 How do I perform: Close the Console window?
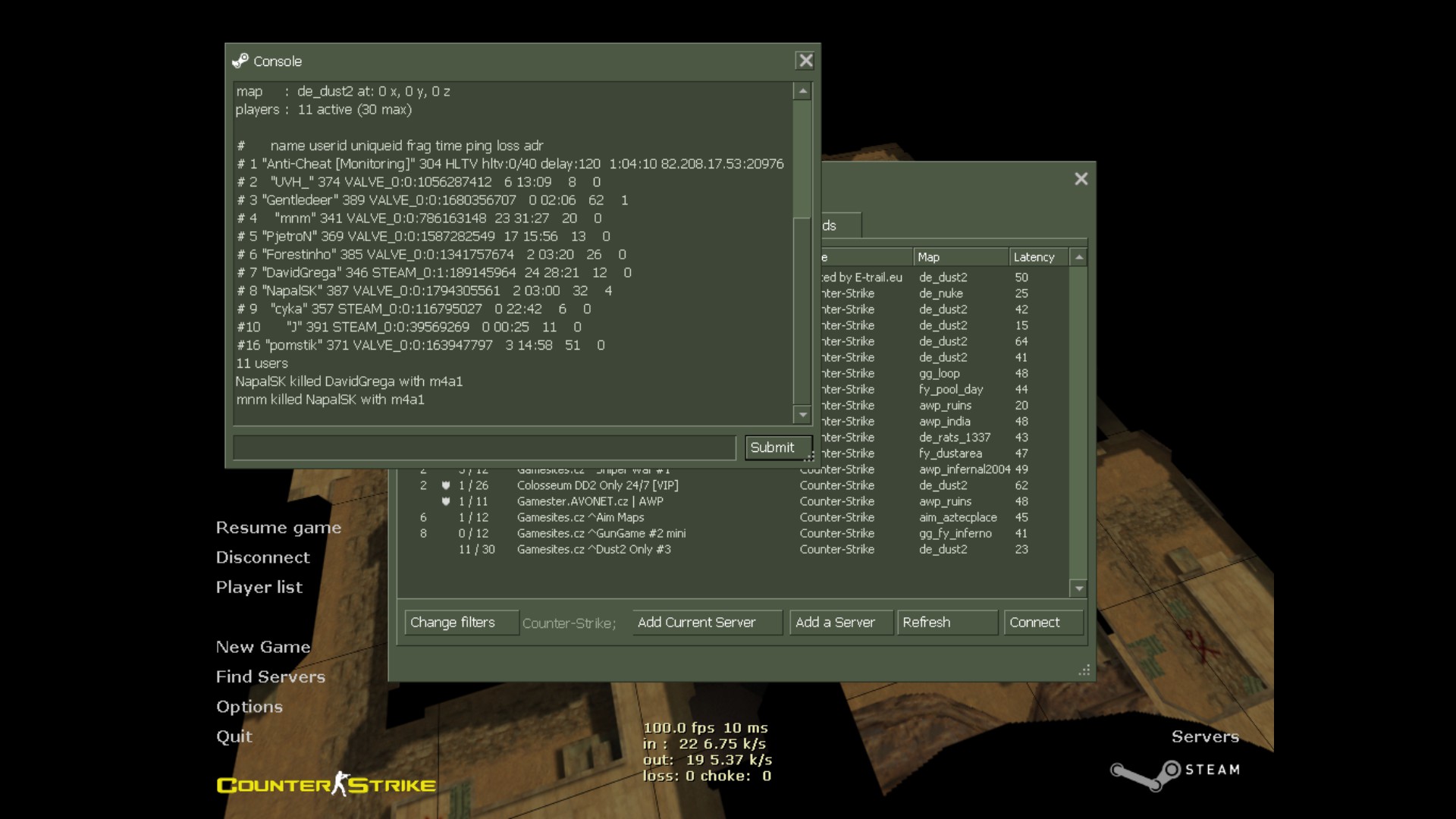click(x=805, y=61)
